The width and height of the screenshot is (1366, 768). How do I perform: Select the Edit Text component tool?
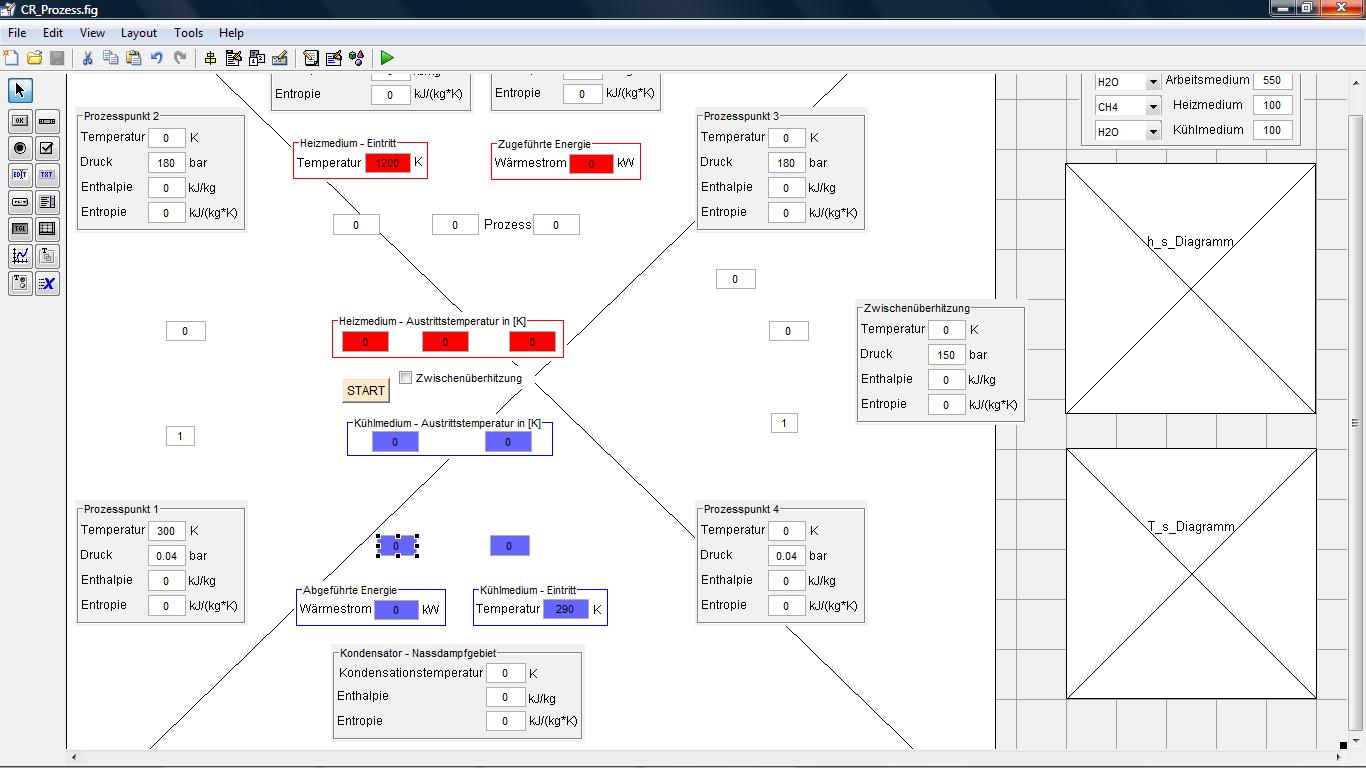[x=20, y=175]
